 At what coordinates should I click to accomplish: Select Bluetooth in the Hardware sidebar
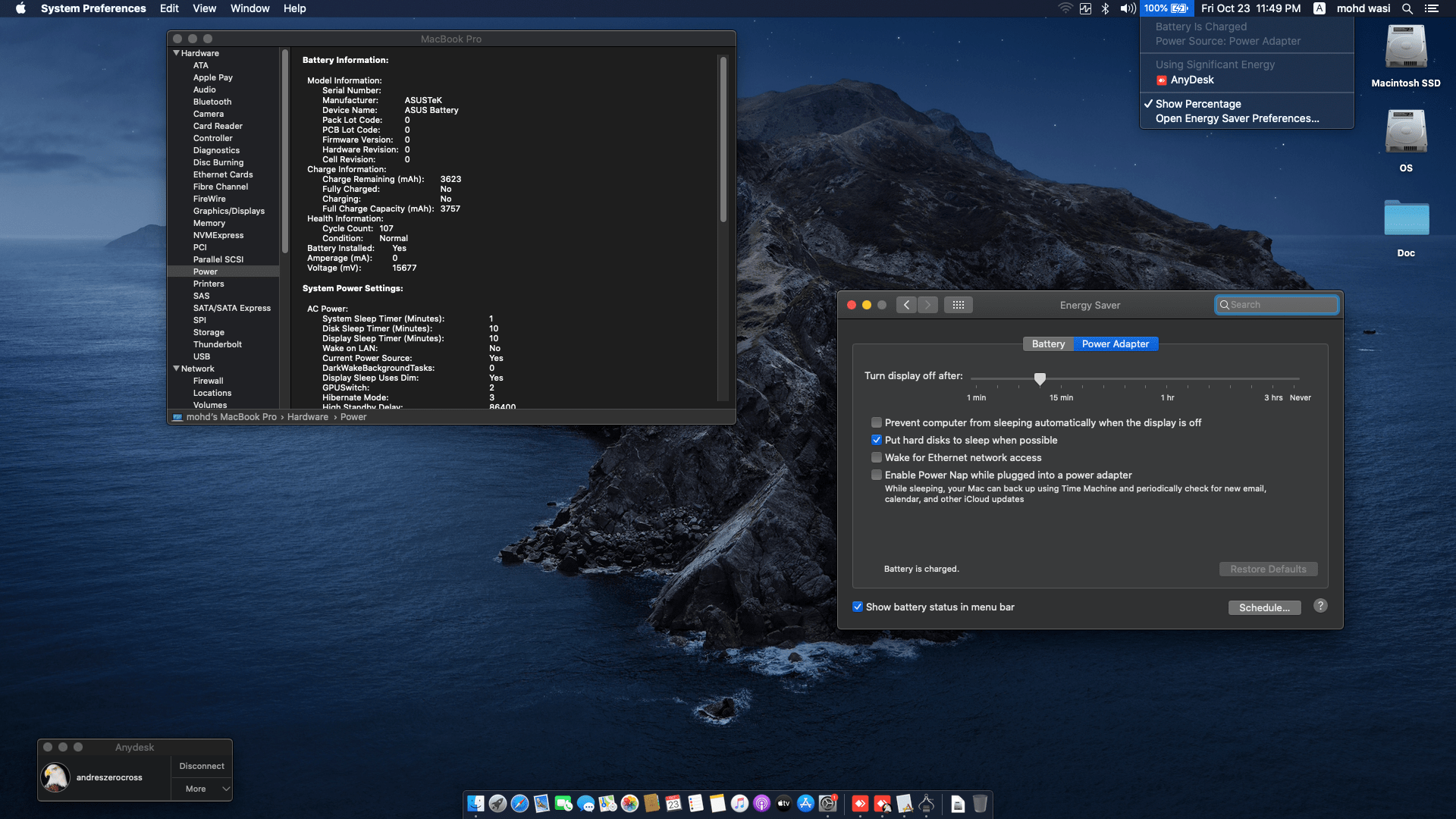click(x=212, y=102)
